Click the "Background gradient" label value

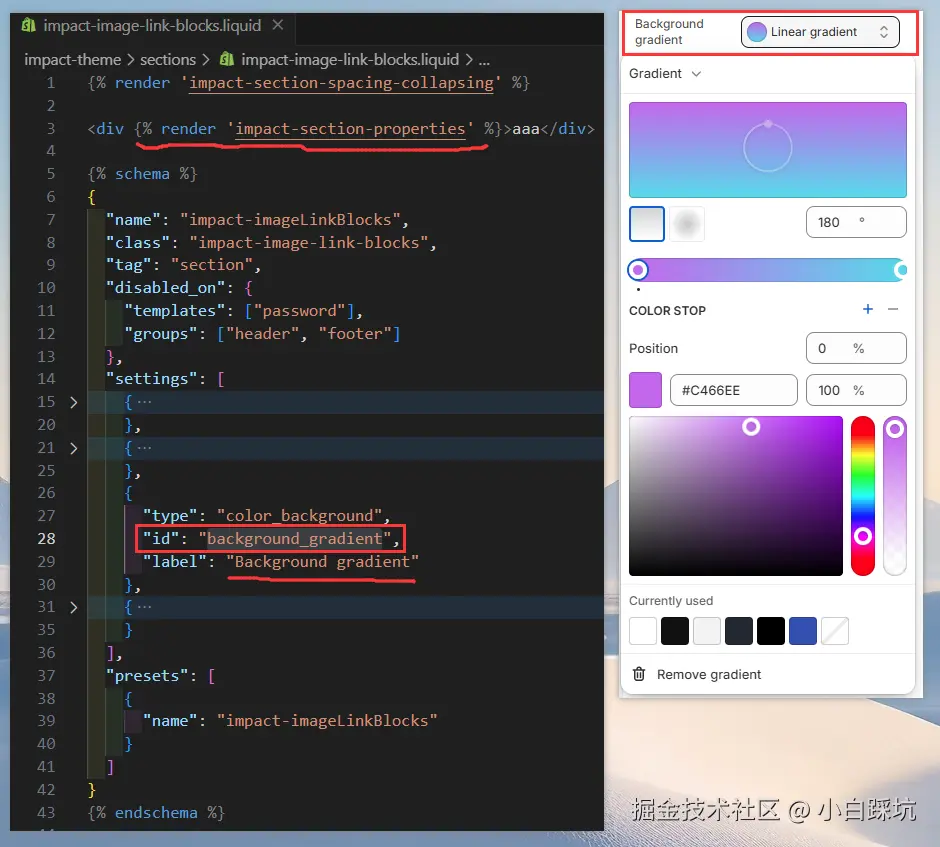323,562
